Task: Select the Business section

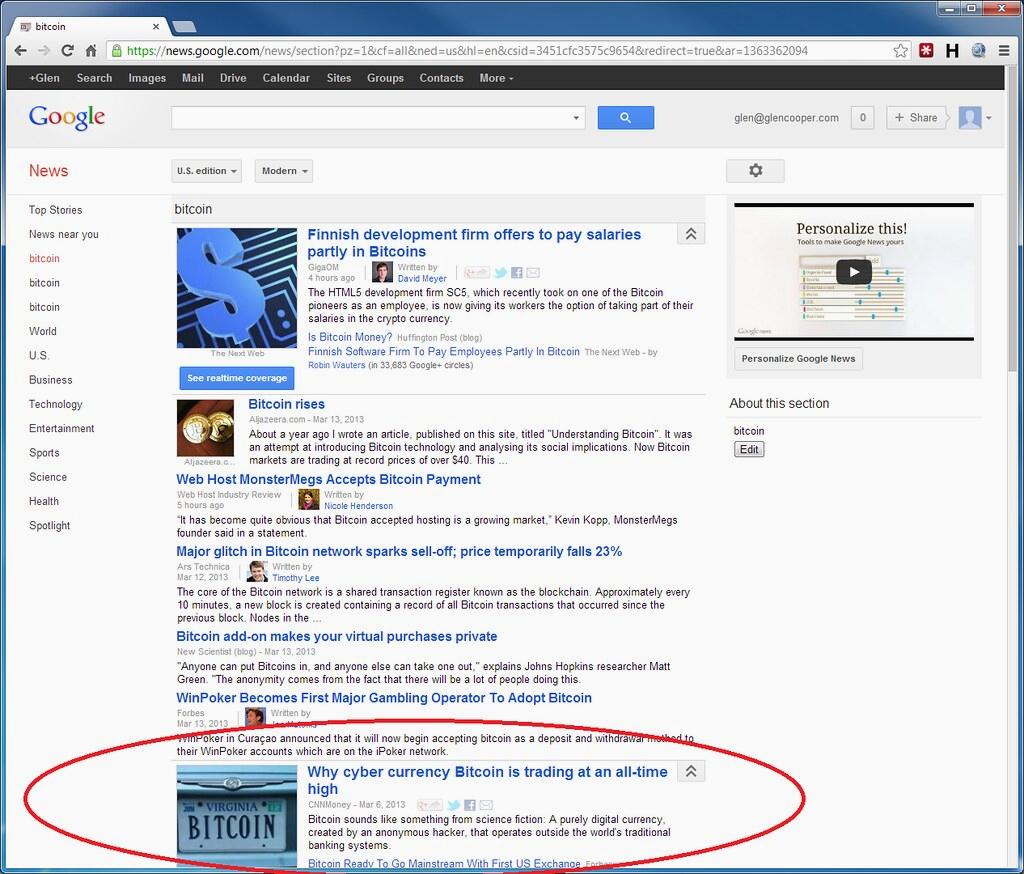Action: tap(50, 380)
